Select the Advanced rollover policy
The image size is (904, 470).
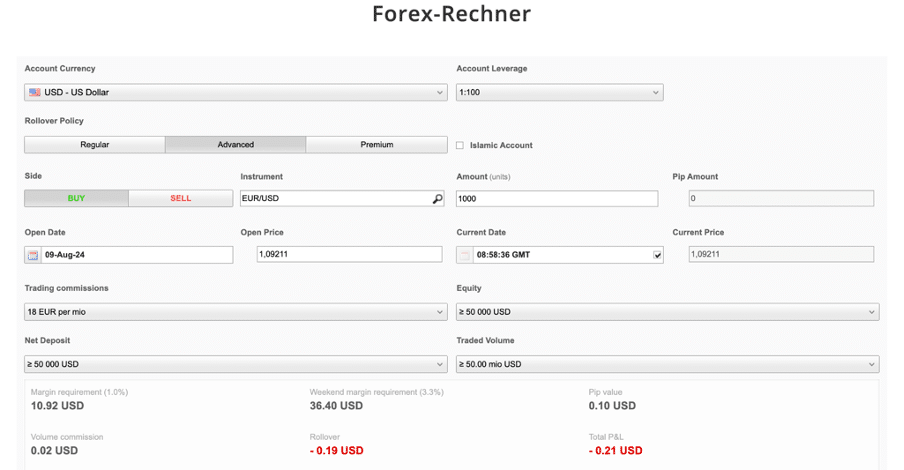(235, 145)
